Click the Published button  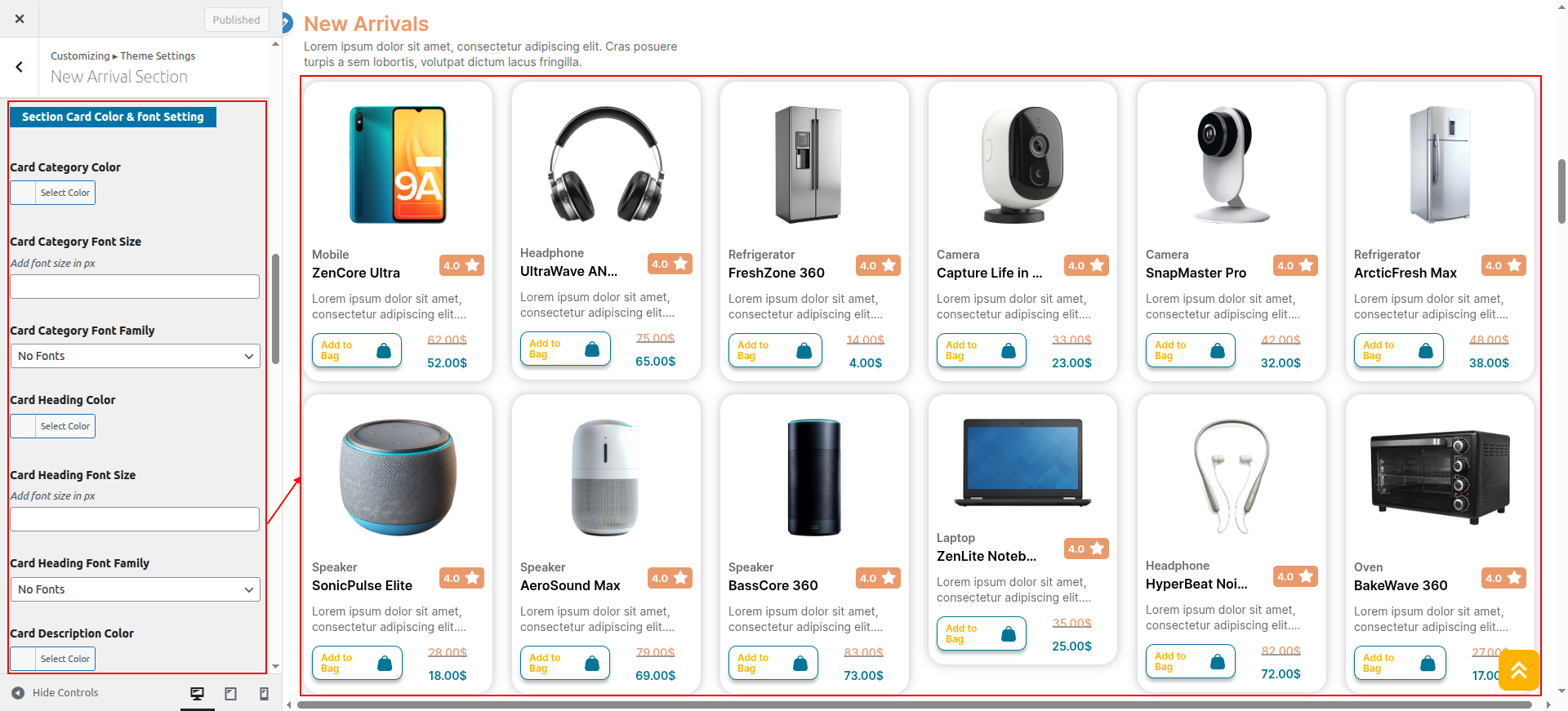[236, 20]
